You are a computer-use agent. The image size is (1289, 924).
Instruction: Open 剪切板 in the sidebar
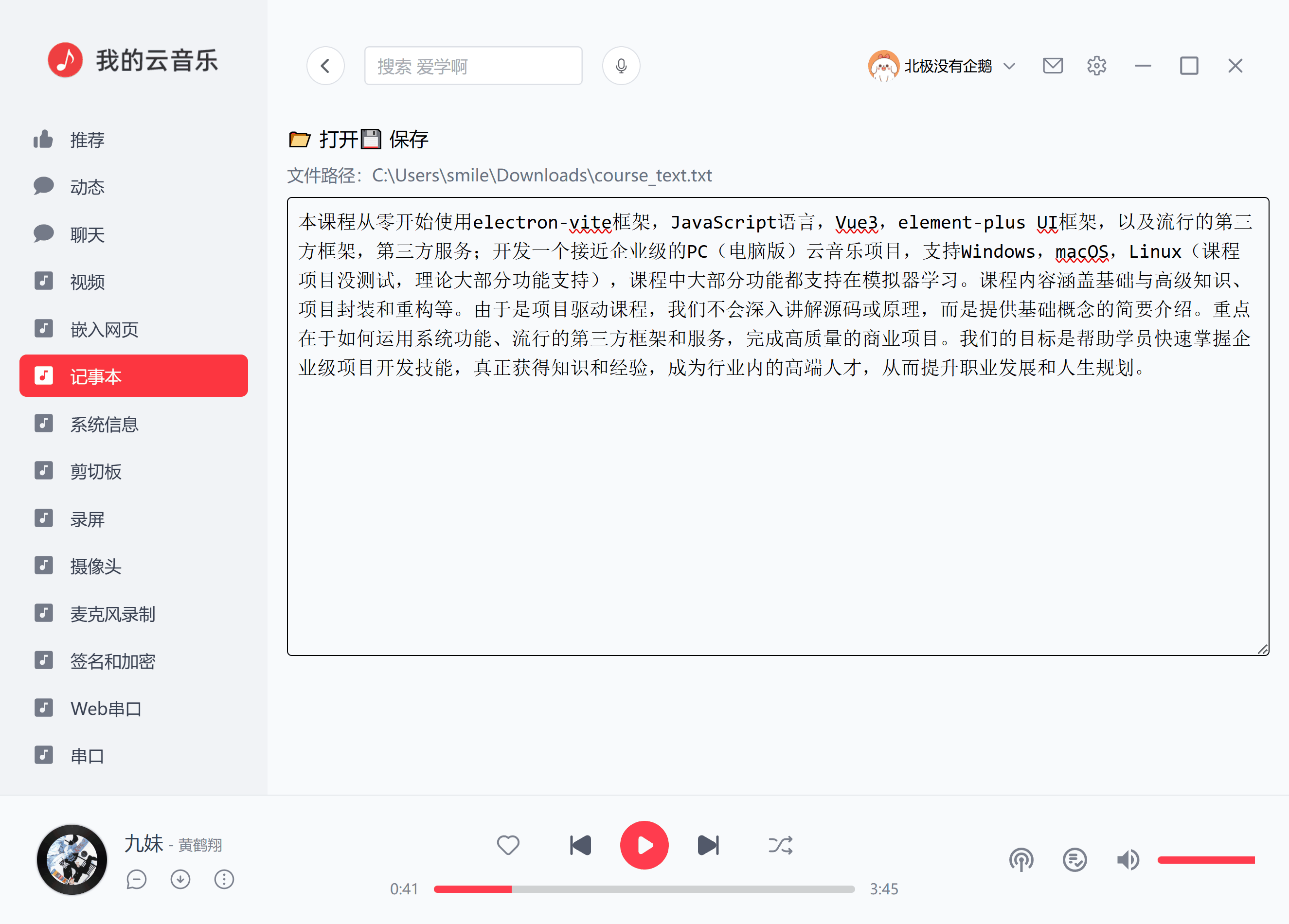(x=134, y=471)
